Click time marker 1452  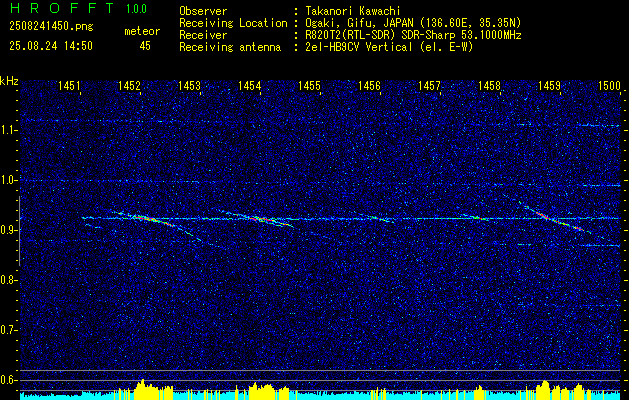(x=129, y=85)
